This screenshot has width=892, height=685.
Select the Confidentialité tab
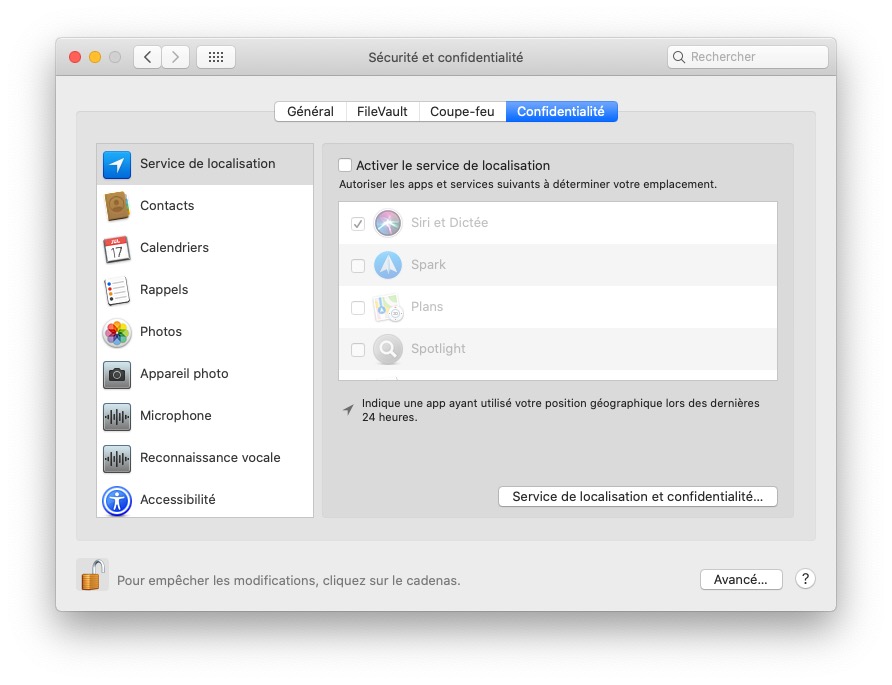pos(561,112)
